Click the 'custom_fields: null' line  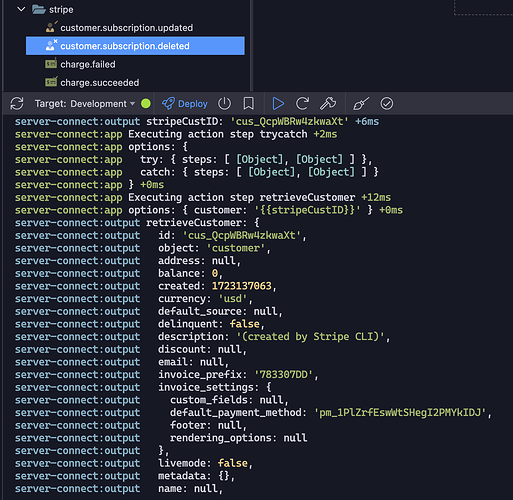(x=152, y=400)
